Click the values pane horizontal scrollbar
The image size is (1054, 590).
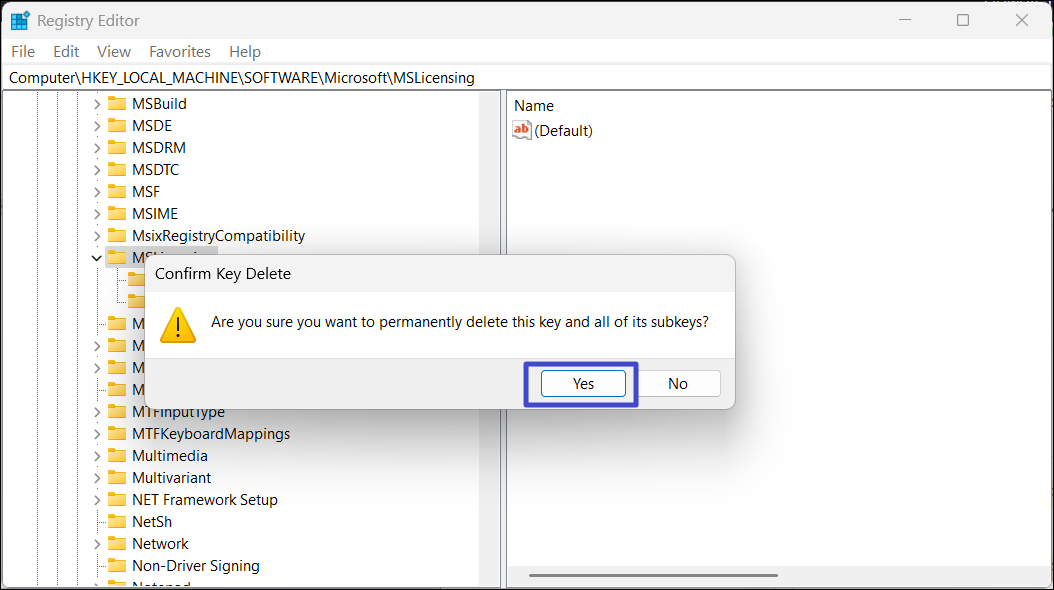click(653, 575)
